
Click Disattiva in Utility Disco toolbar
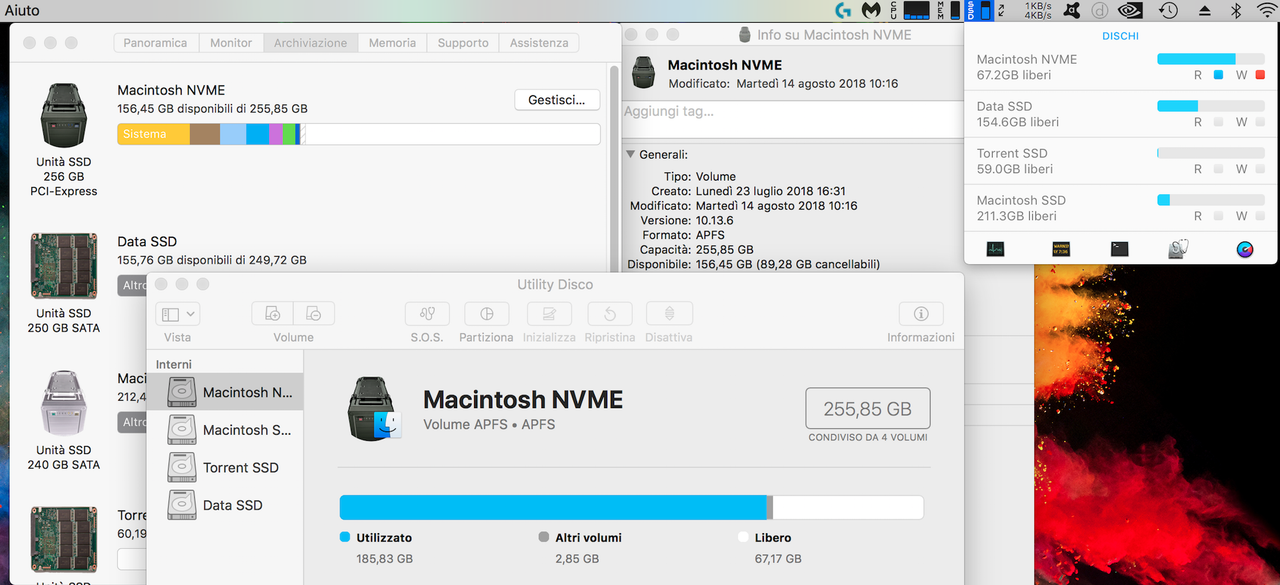click(669, 313)
